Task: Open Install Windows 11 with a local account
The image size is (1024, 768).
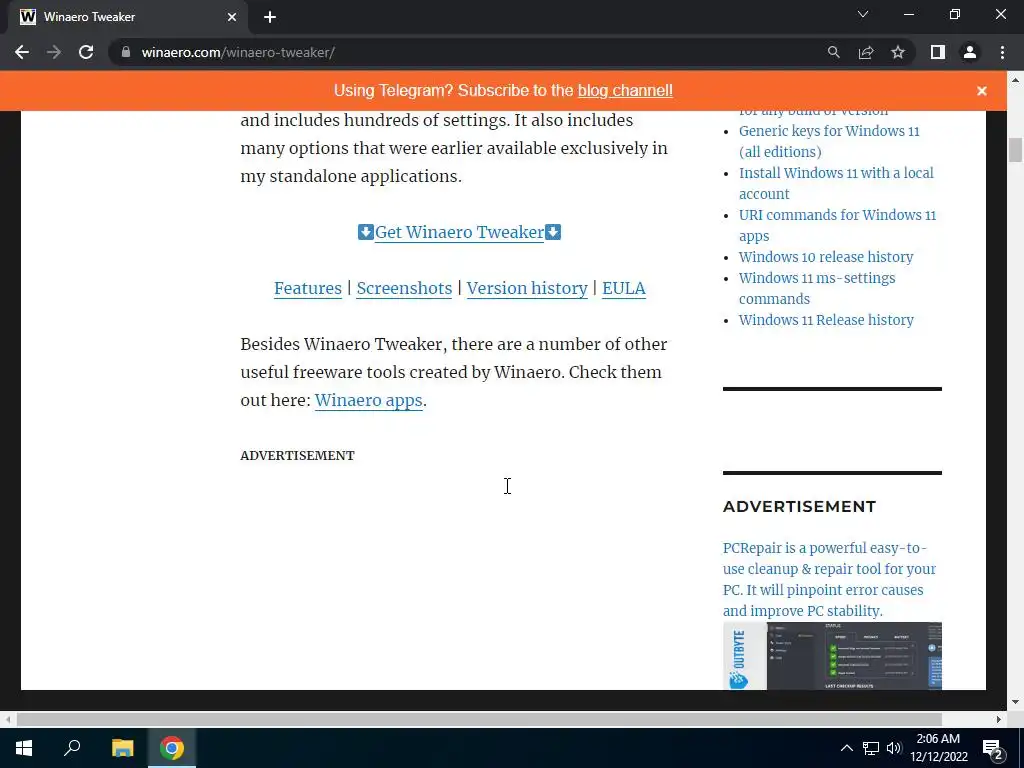Action: [837, 183]
